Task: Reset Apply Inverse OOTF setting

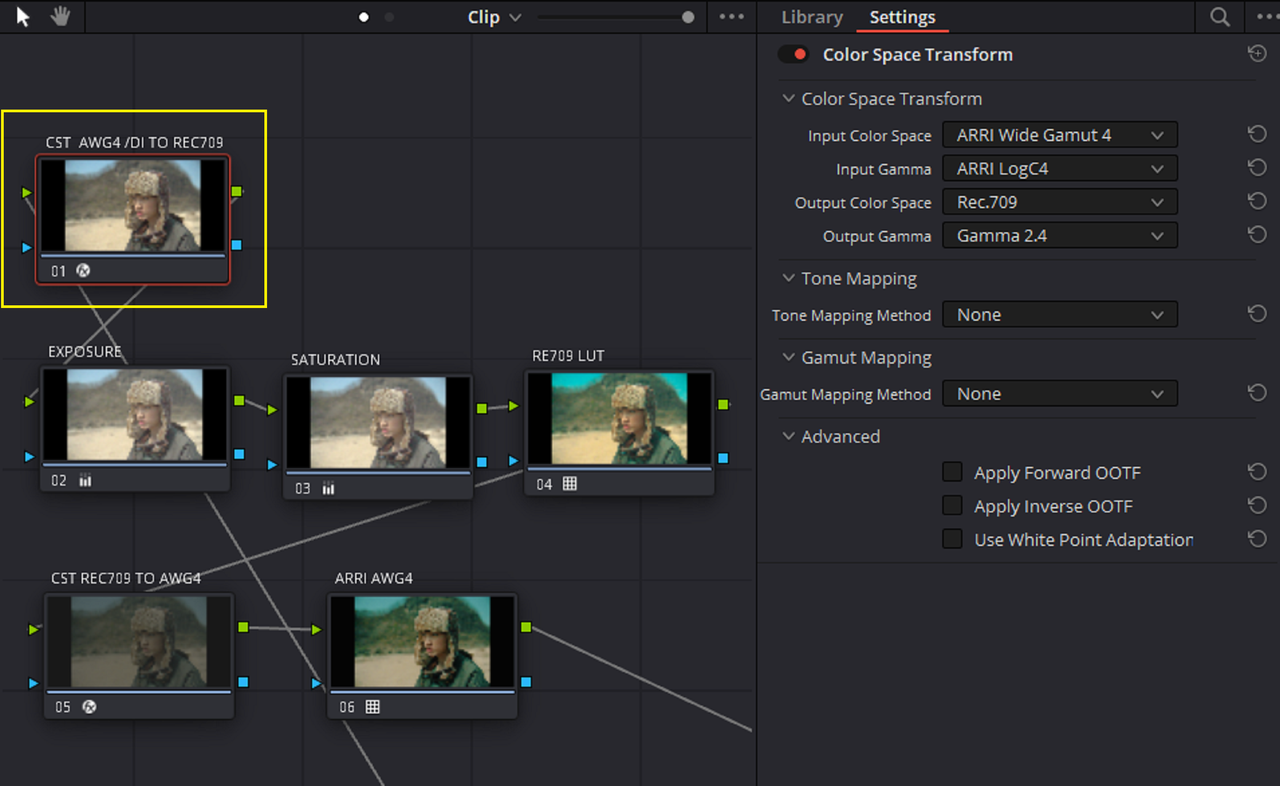Action: point(1257,506)
